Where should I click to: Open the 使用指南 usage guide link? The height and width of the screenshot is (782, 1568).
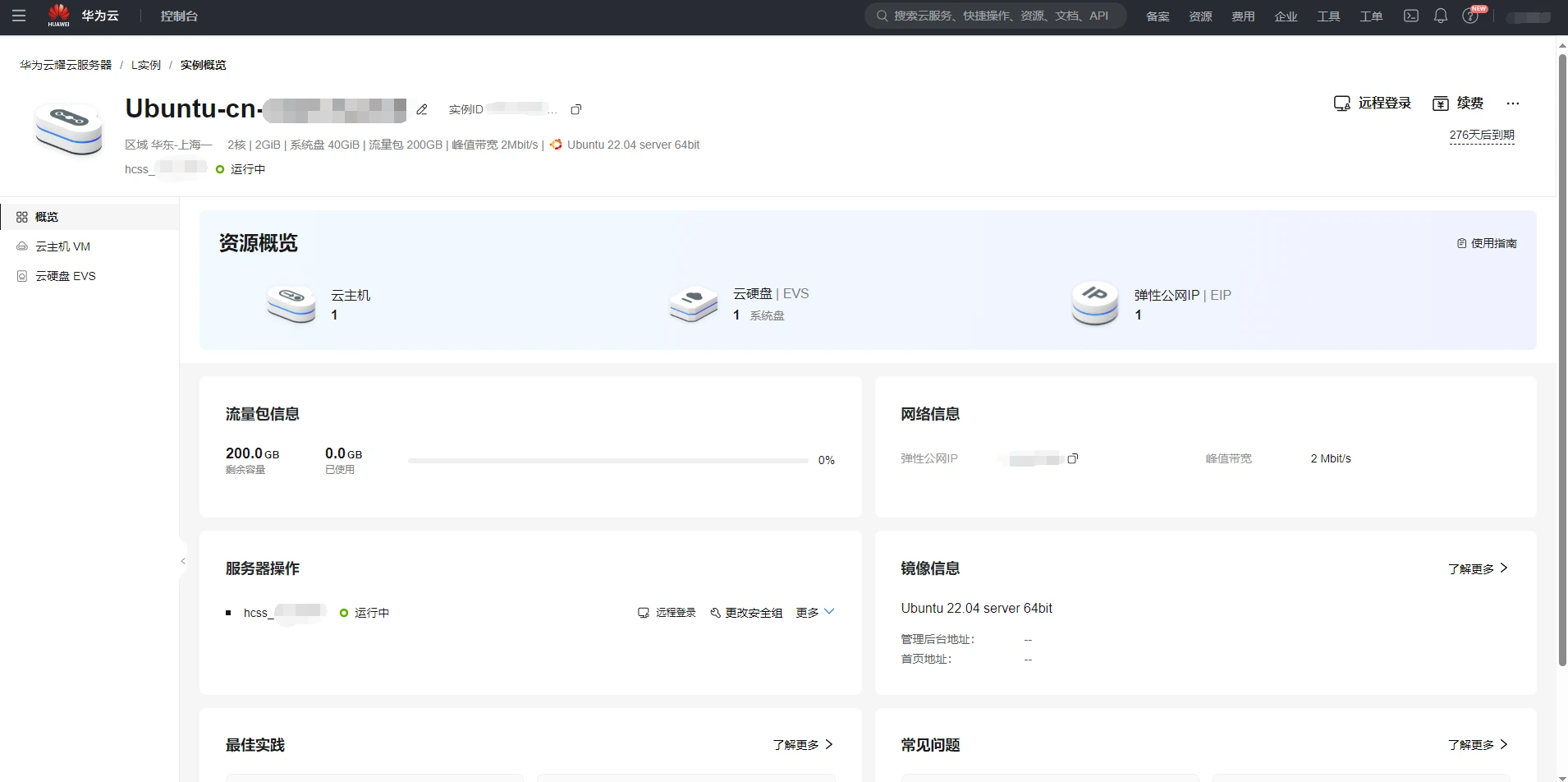pyautogui.click(x=1487, y=243)
